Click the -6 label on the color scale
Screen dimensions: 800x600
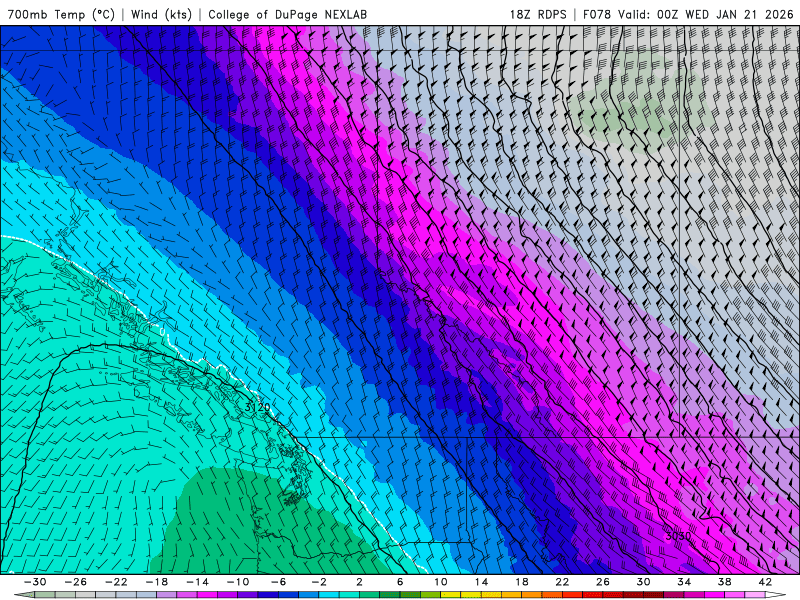point(278,582)
